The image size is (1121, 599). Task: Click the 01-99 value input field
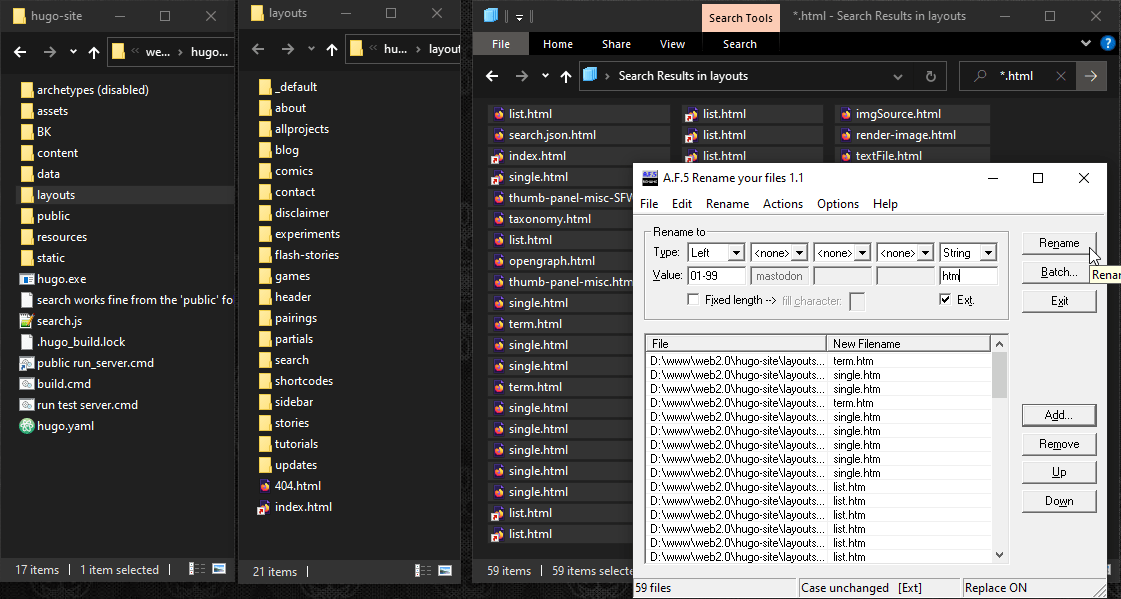coord(716,276)
